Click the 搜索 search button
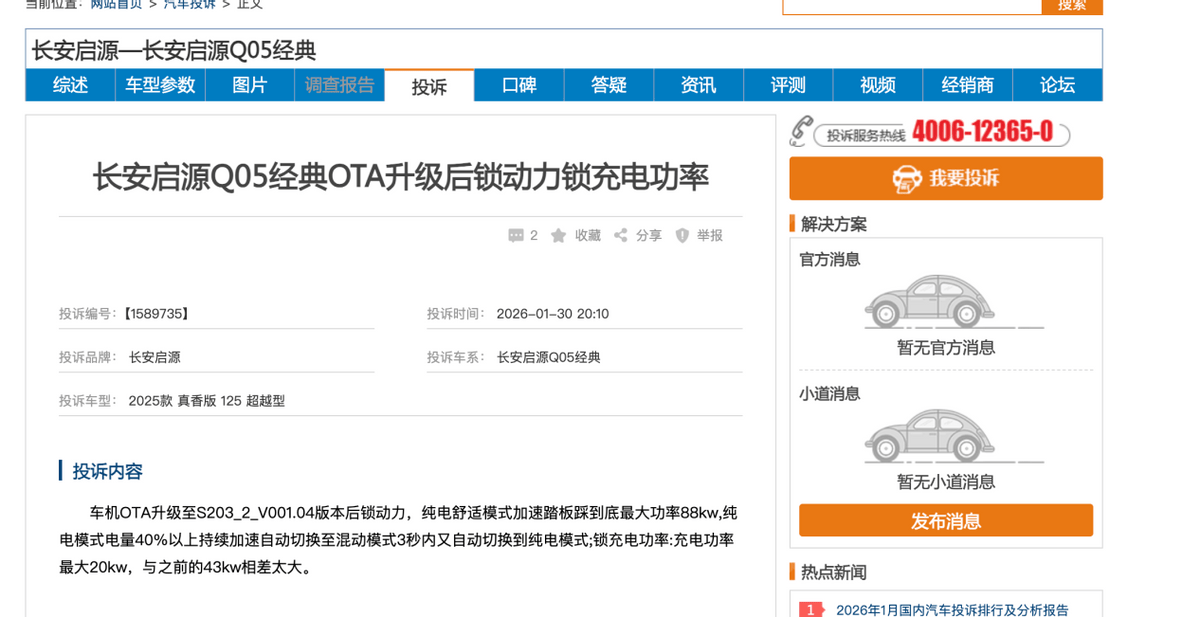Screen dimensions: 1200x617 (1072, 5)
